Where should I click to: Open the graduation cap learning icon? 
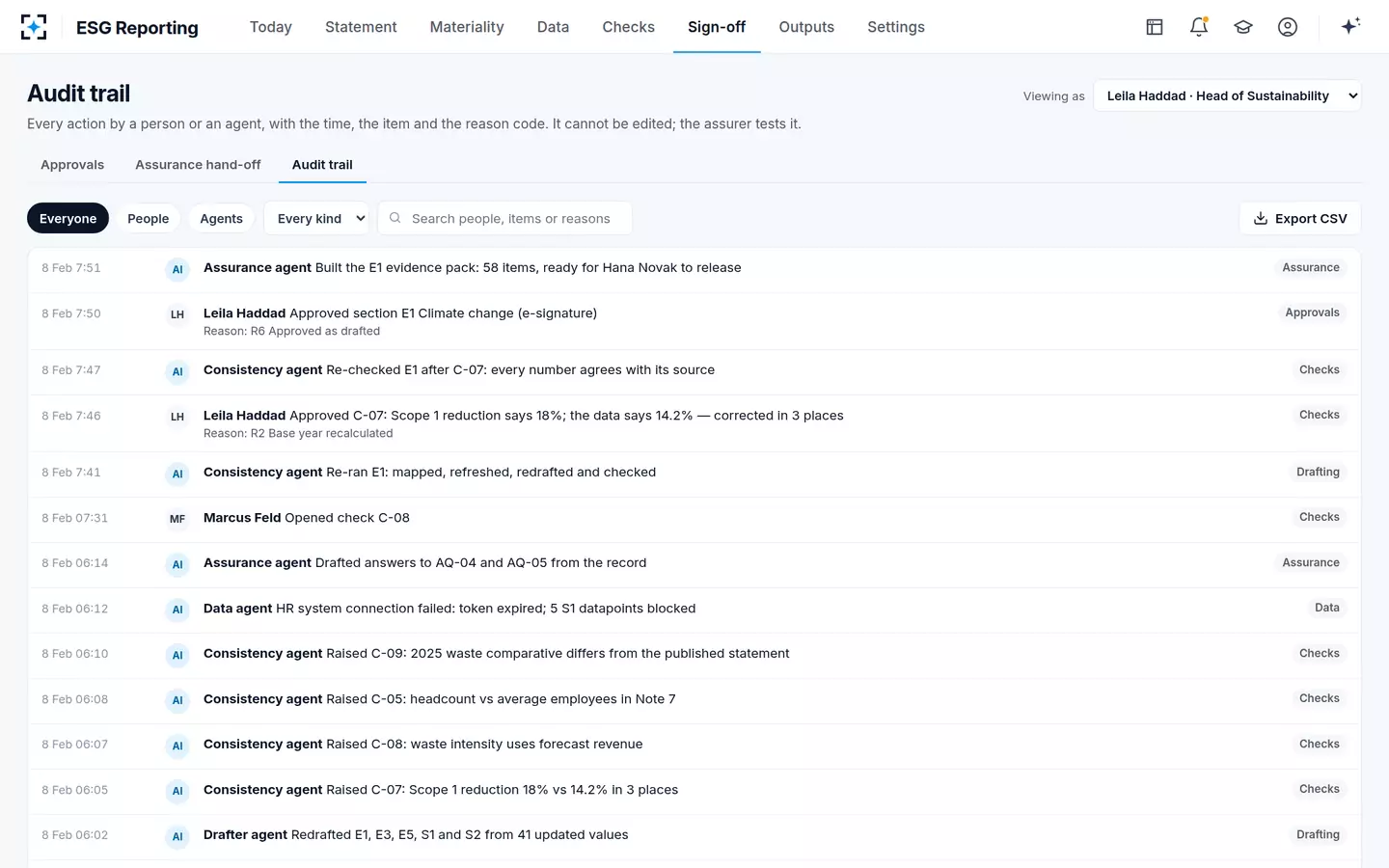[1243, 27]
